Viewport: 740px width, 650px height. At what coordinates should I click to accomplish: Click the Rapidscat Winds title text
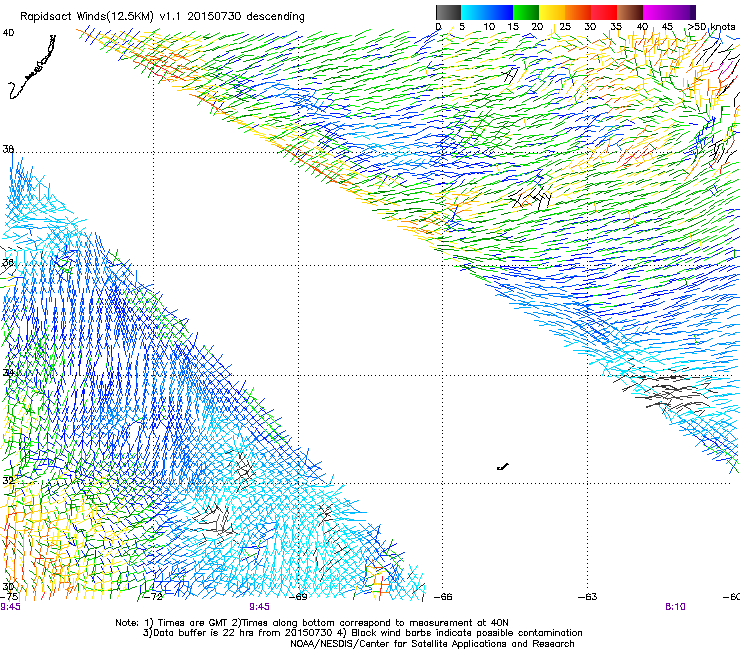click(x=162, y=17)
